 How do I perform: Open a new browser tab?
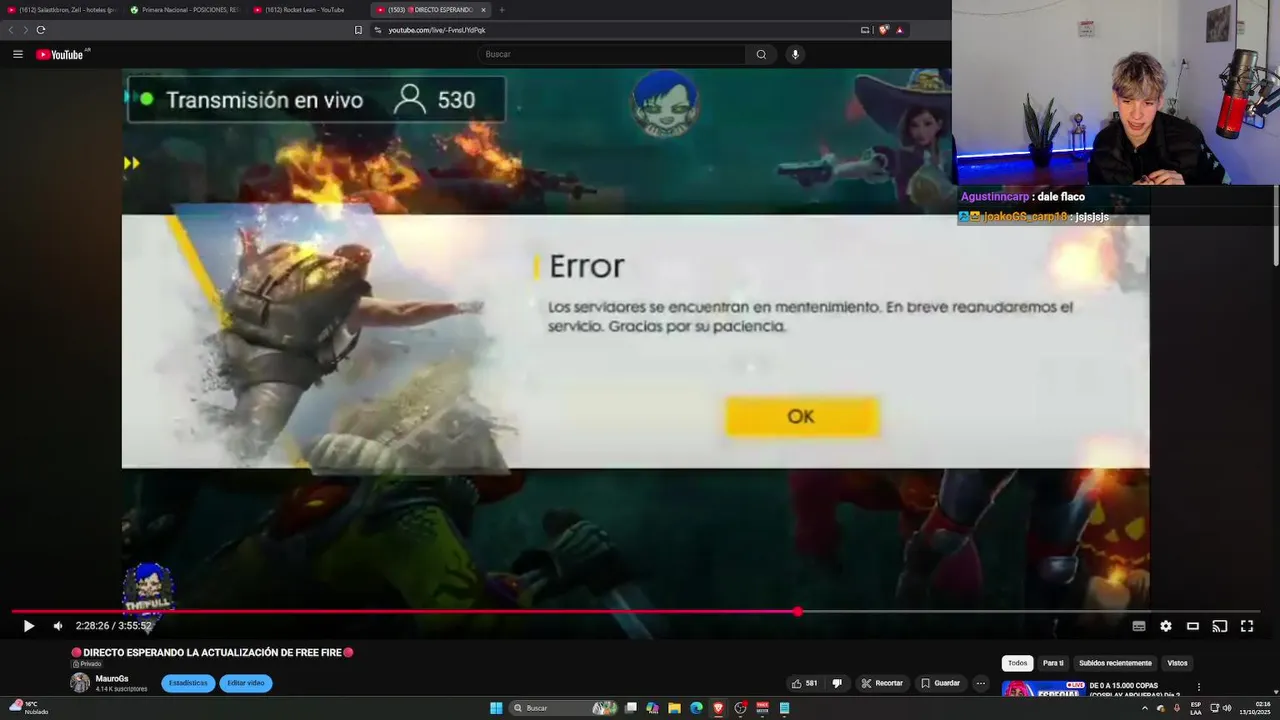(502, 10)
